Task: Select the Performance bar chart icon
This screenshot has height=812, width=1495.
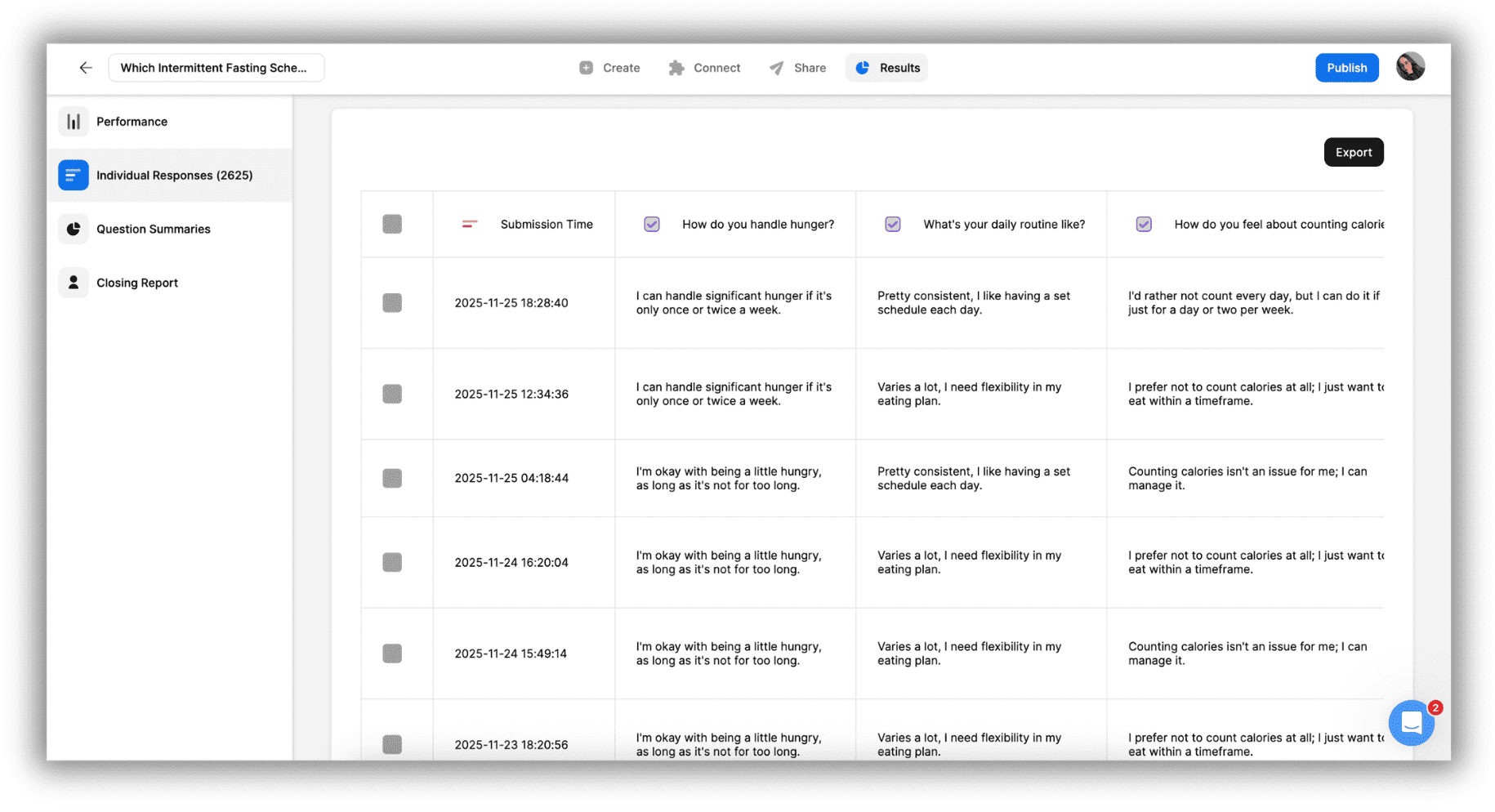Action: click(x=73, y=121)
